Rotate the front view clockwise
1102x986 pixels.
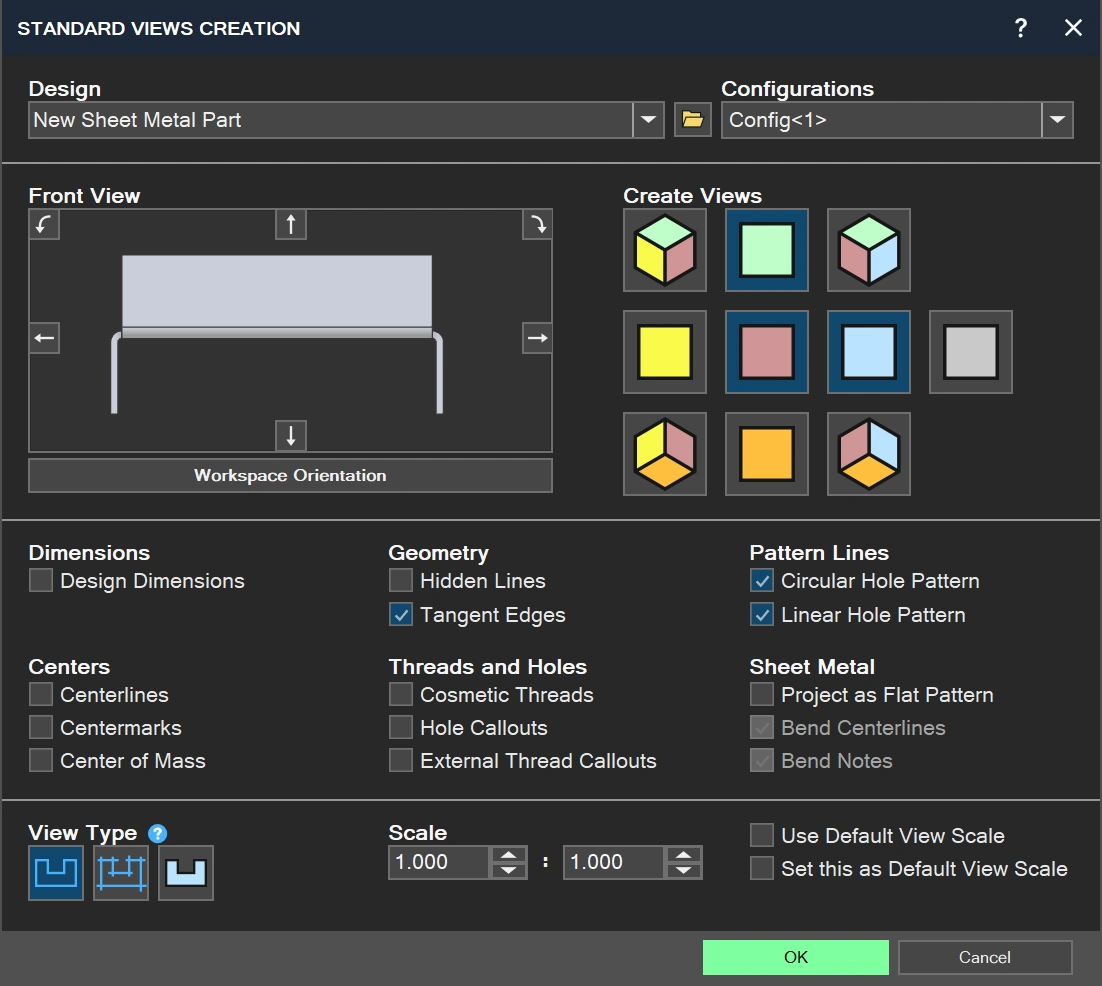(537, 225)
